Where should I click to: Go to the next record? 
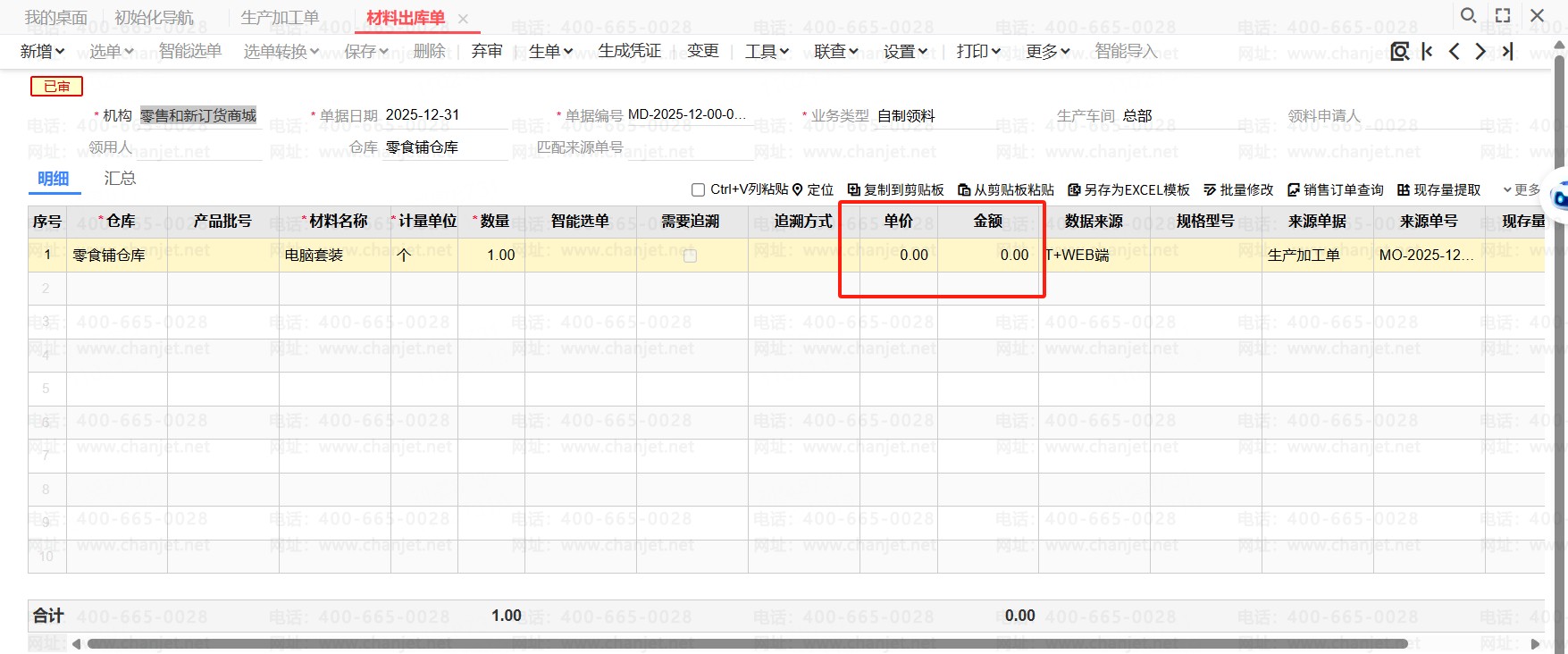(x=1480, y=51)
